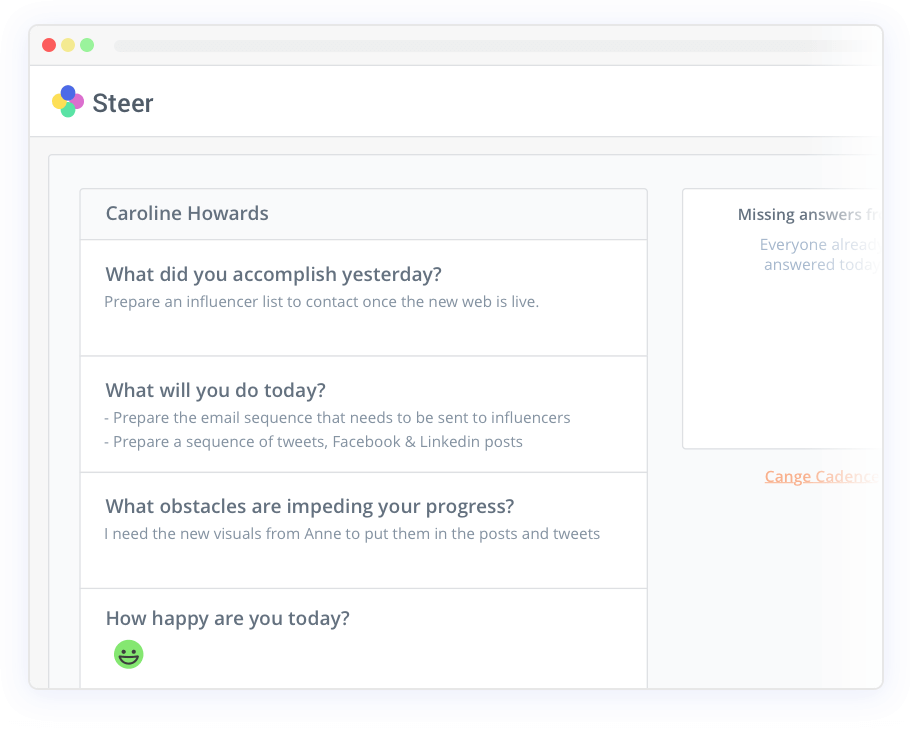The height and width of the screenshot is (752, 910).
Task: Click the Steer brand name text
Action: (x=122, y=103)
